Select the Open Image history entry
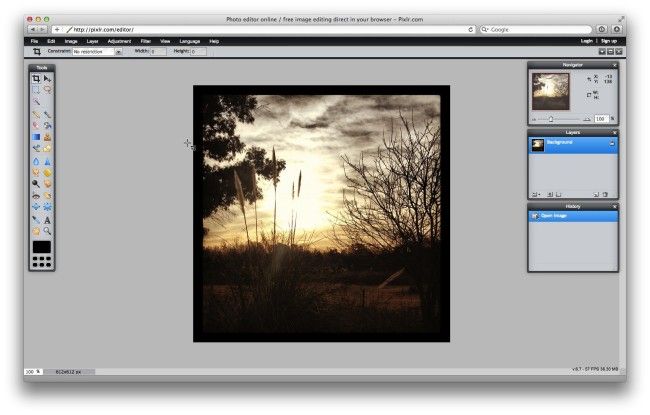This screenshot has height=415, width=650. pyautogui.click(x=573, y=216)
